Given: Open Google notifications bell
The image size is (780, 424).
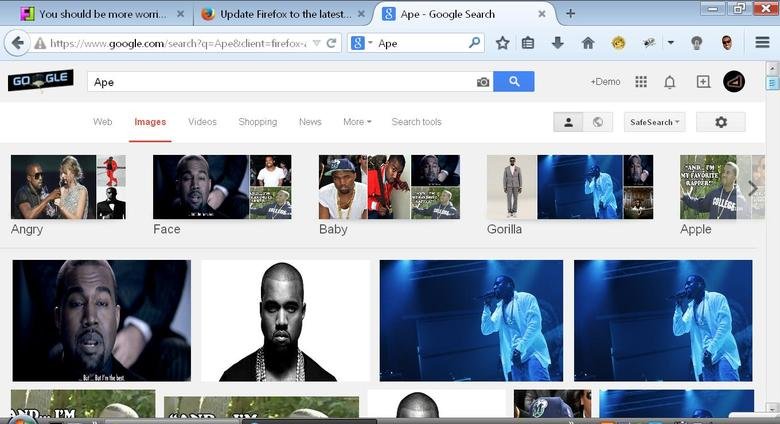Looking at the screenshot, I should pyautogui.click(x=670, y=82).
